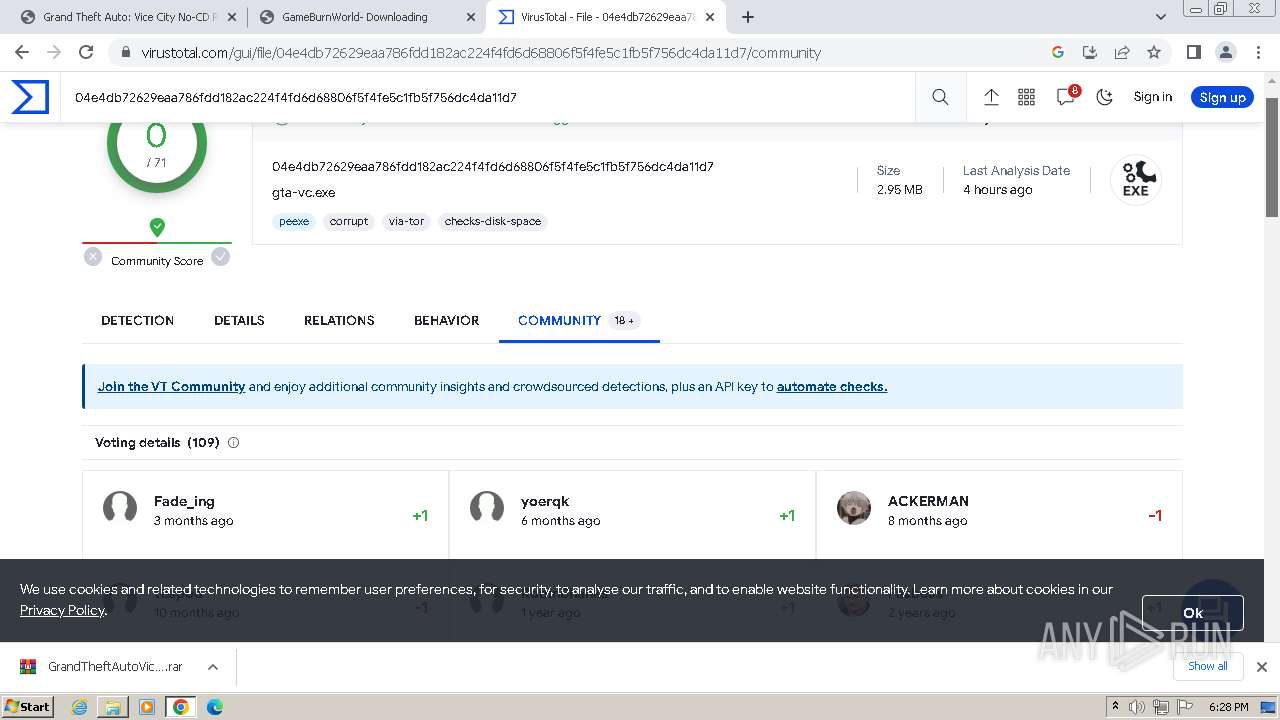
Task: Open the Privacy Policy link
Action: [62, 610]
